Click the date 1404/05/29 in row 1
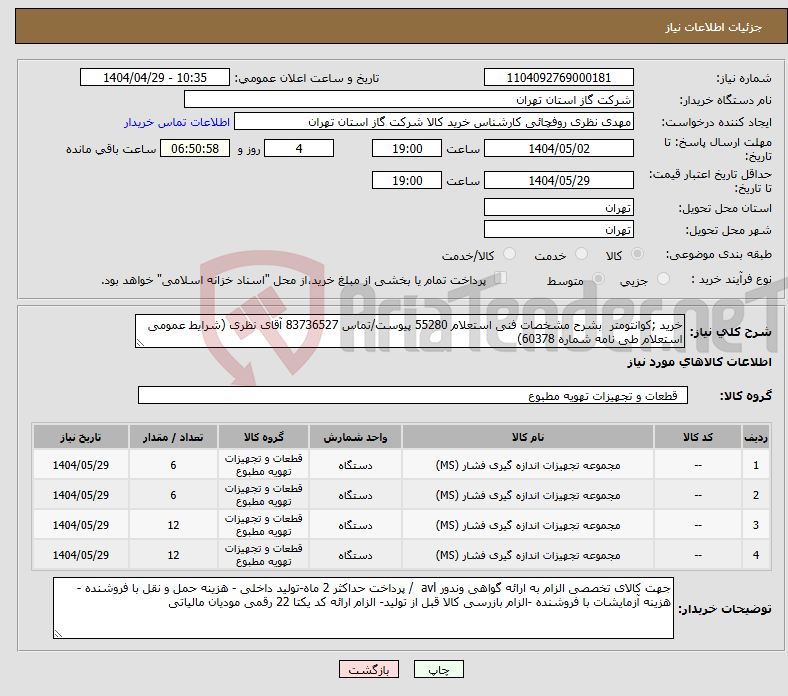The image size is (788, 696). [81, 465]
